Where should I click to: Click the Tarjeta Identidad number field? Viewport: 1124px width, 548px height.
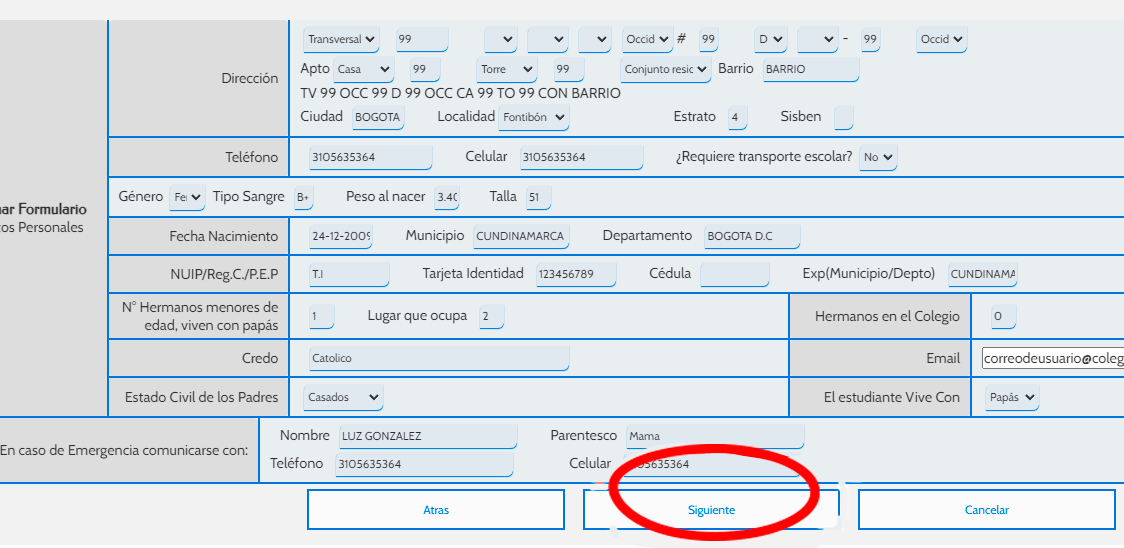click(576, 274)
